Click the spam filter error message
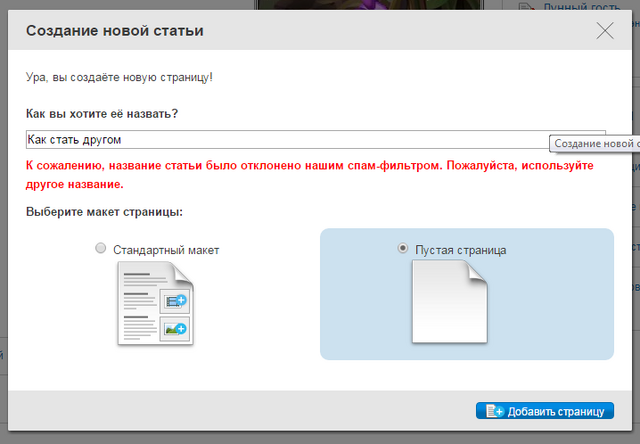 pyautogui.click(x=310, y=175)
